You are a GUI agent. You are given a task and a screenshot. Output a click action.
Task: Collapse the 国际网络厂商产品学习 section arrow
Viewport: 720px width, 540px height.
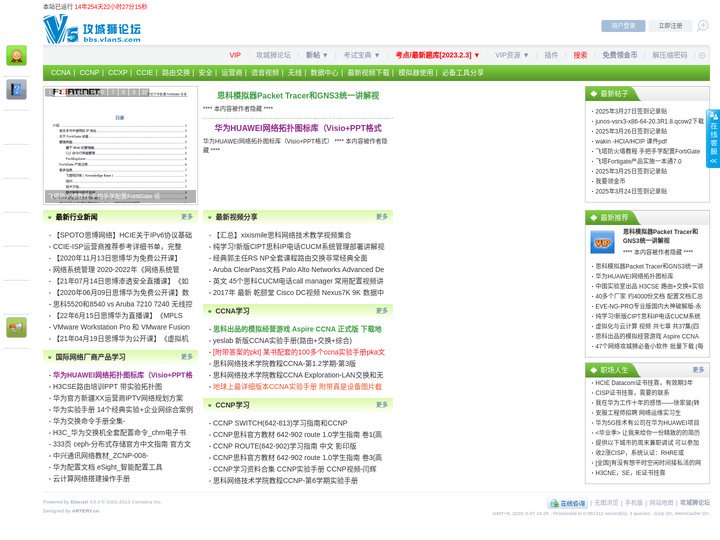point(50,357)
